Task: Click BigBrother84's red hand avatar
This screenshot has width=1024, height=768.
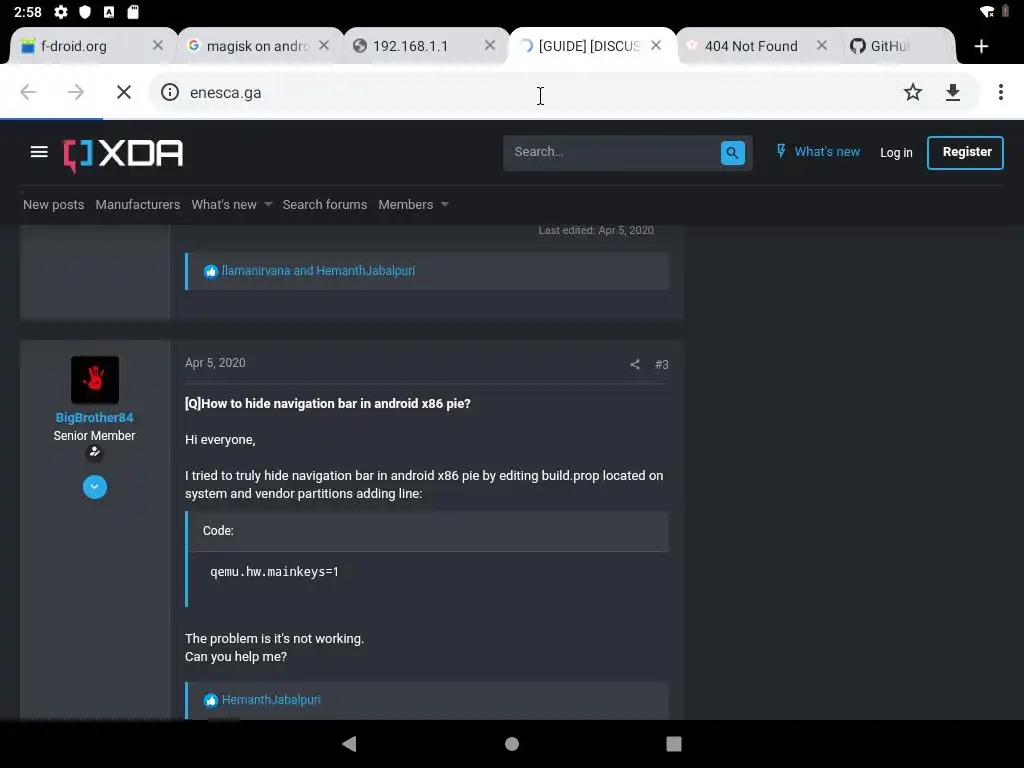Action: click(95, 379)
